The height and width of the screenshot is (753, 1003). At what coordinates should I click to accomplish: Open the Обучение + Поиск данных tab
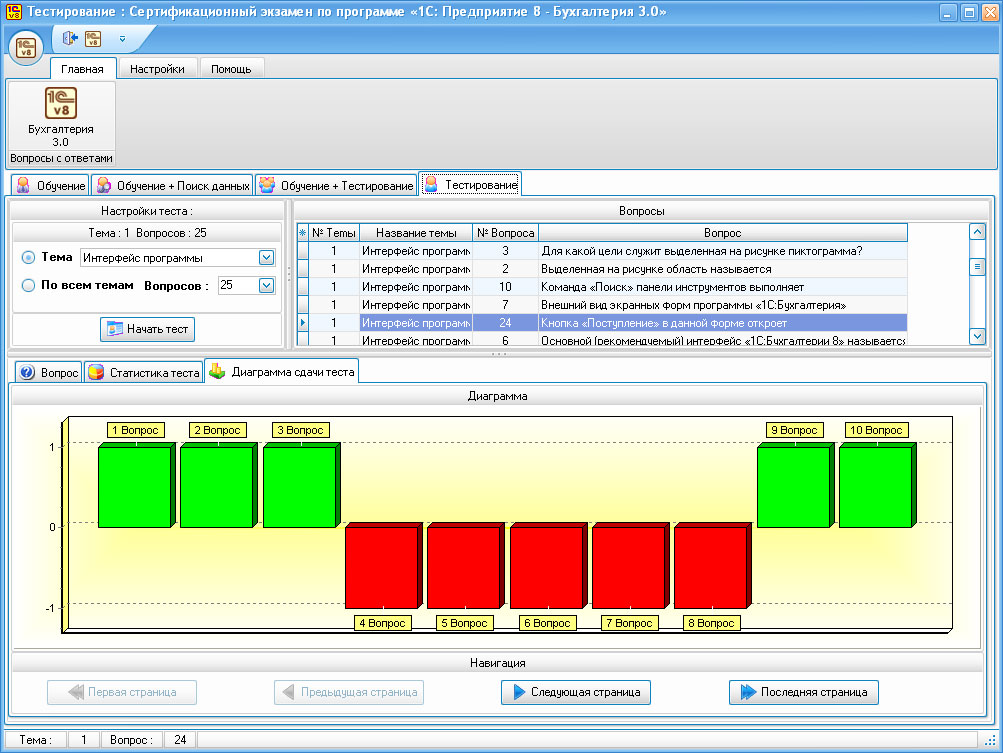coord(172,185)
